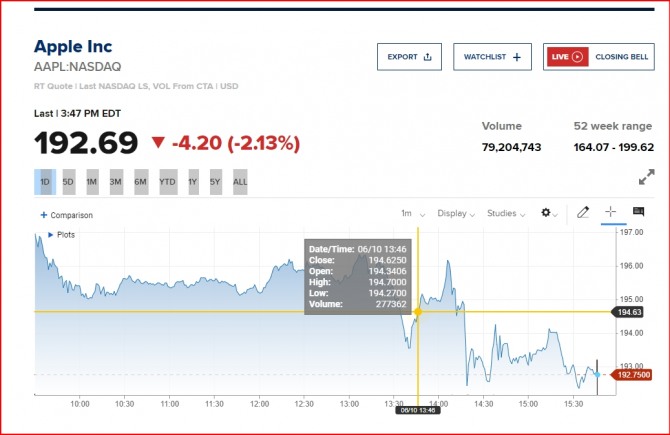Toggle the crosshair tool
Image resolution: width=670 pixels, height=435 pixels.
point(611,213)
